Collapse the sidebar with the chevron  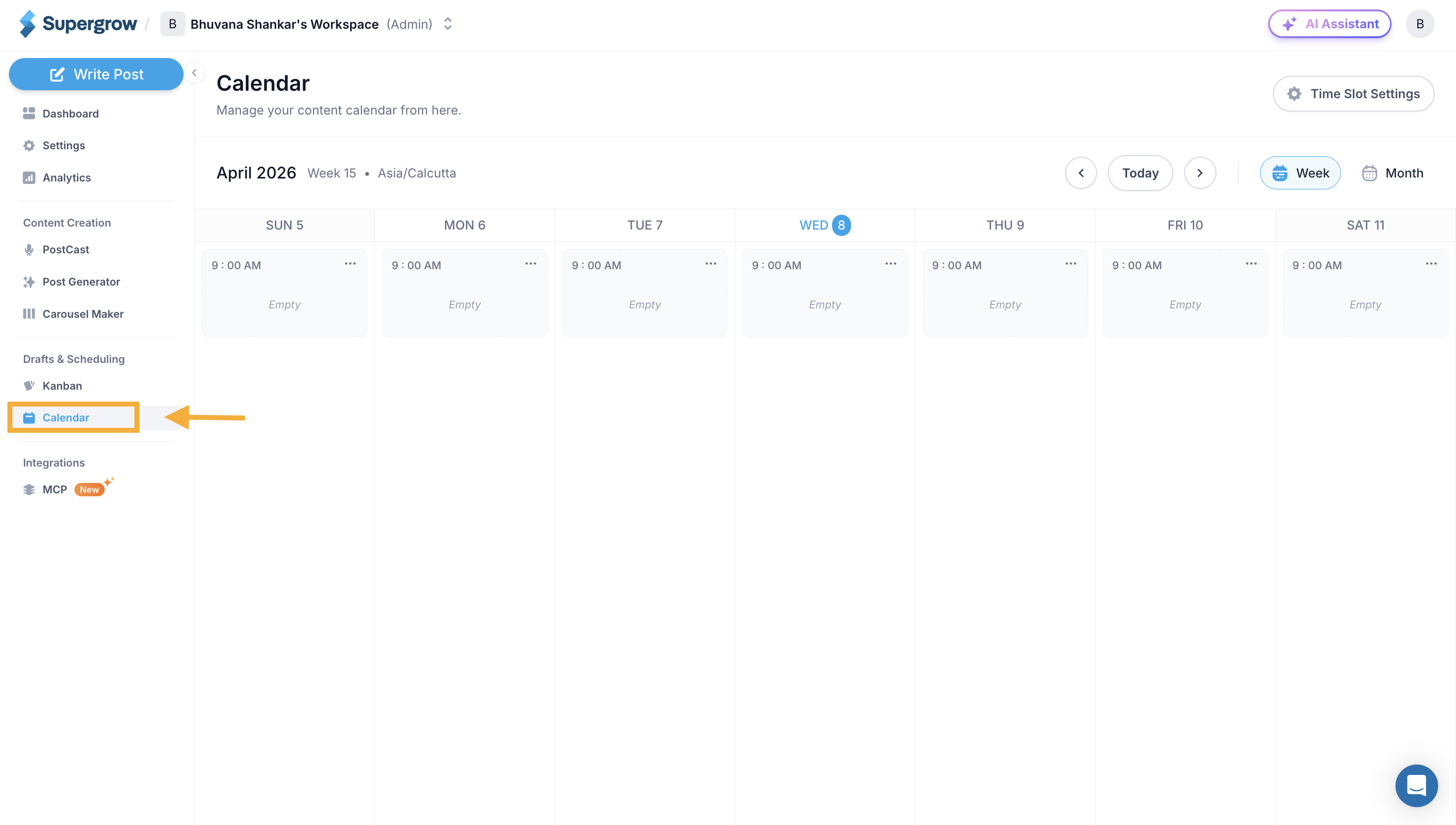pyautogui.click(x=194, y=72)
